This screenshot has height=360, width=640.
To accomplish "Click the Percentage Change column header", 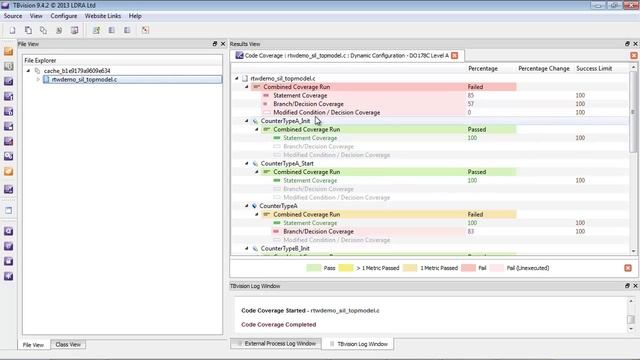I will tap(544, 69).
